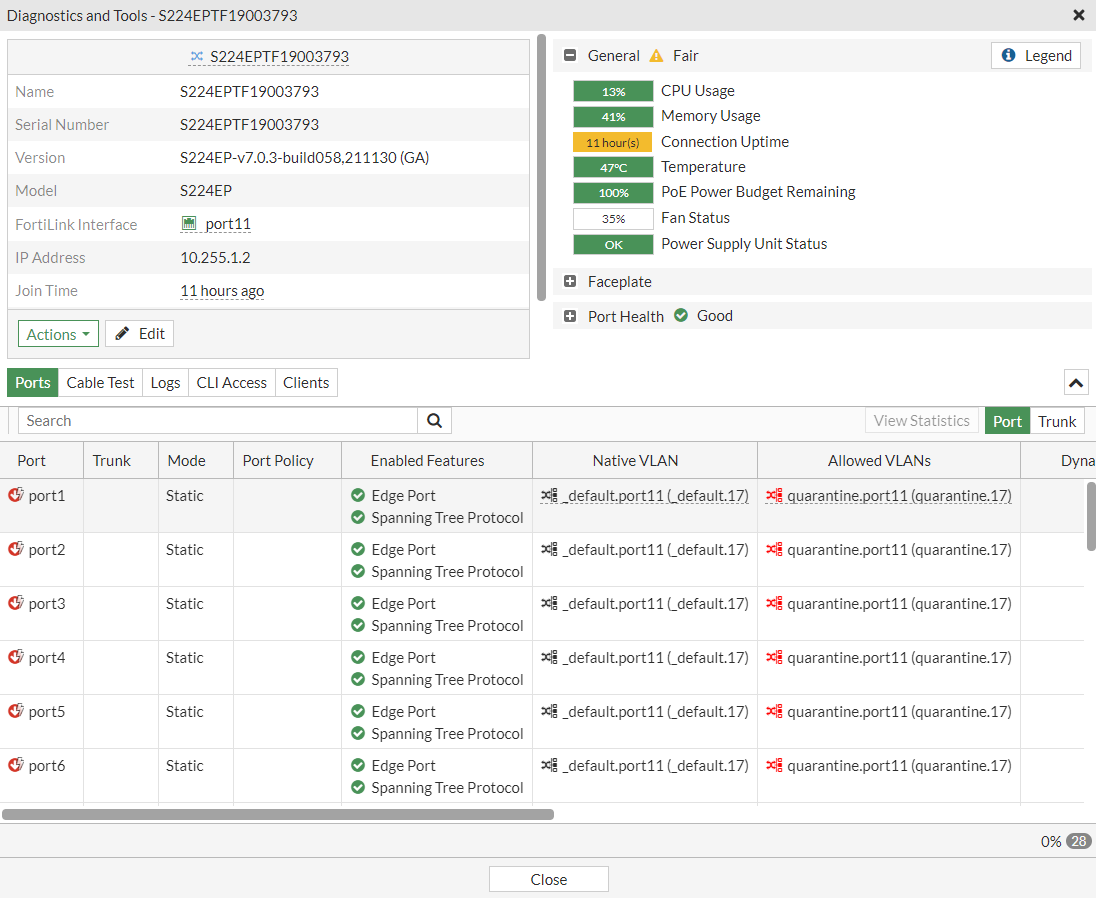Click the switch icon beside S224EPTF19003793 title
This screenshot has height=898, width=1096.
click(196, 56)
